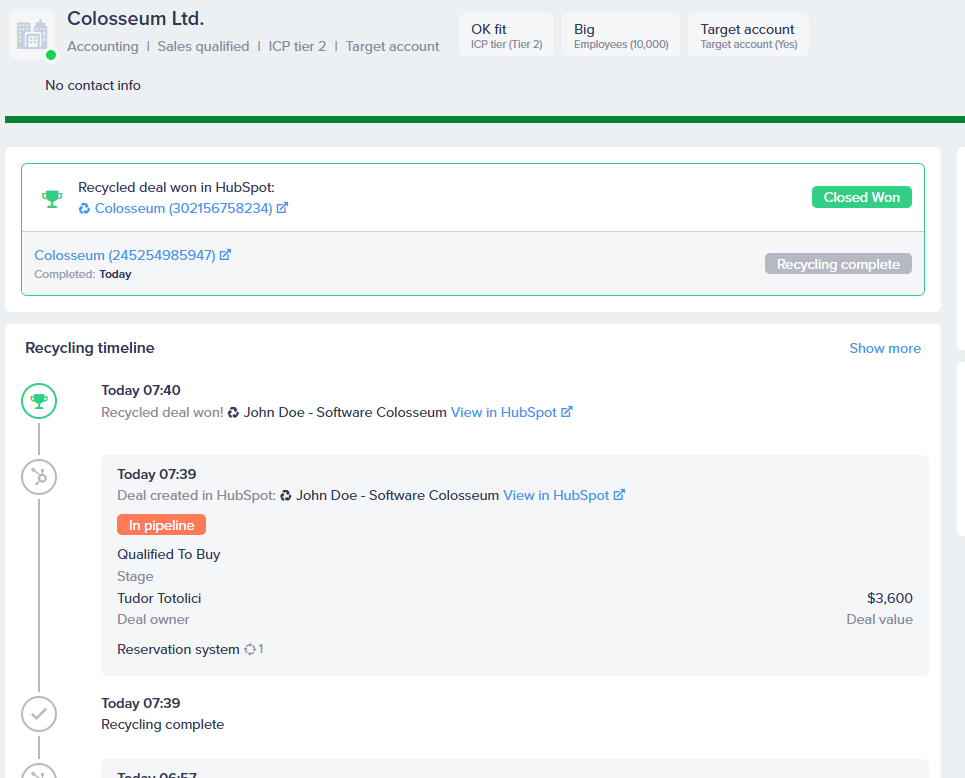Click the Sales qualified label
This screenshot has height=778, width=965.
[x=203, y=46]
